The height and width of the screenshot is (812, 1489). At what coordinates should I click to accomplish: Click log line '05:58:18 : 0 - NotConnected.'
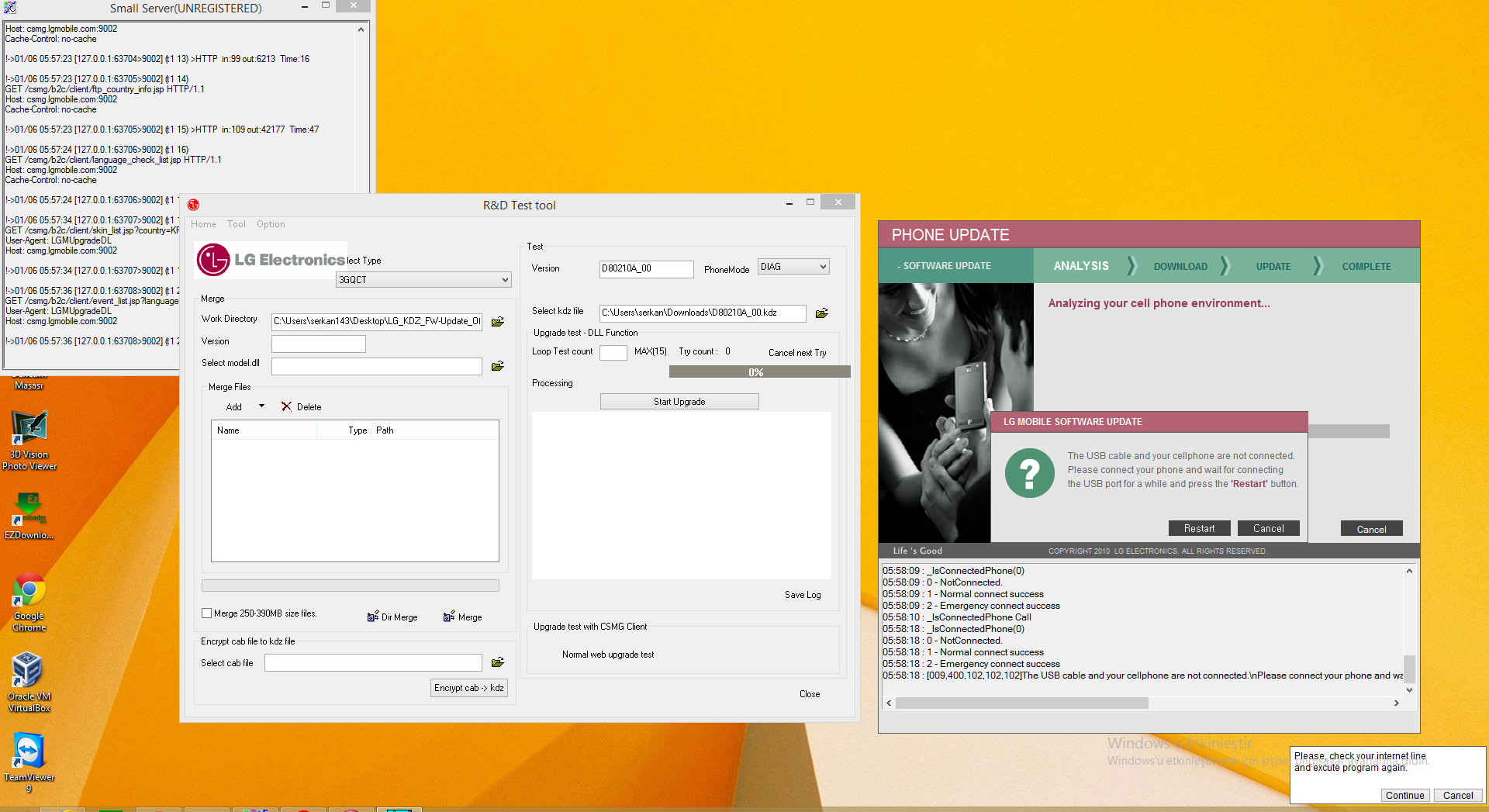[942, 641]
